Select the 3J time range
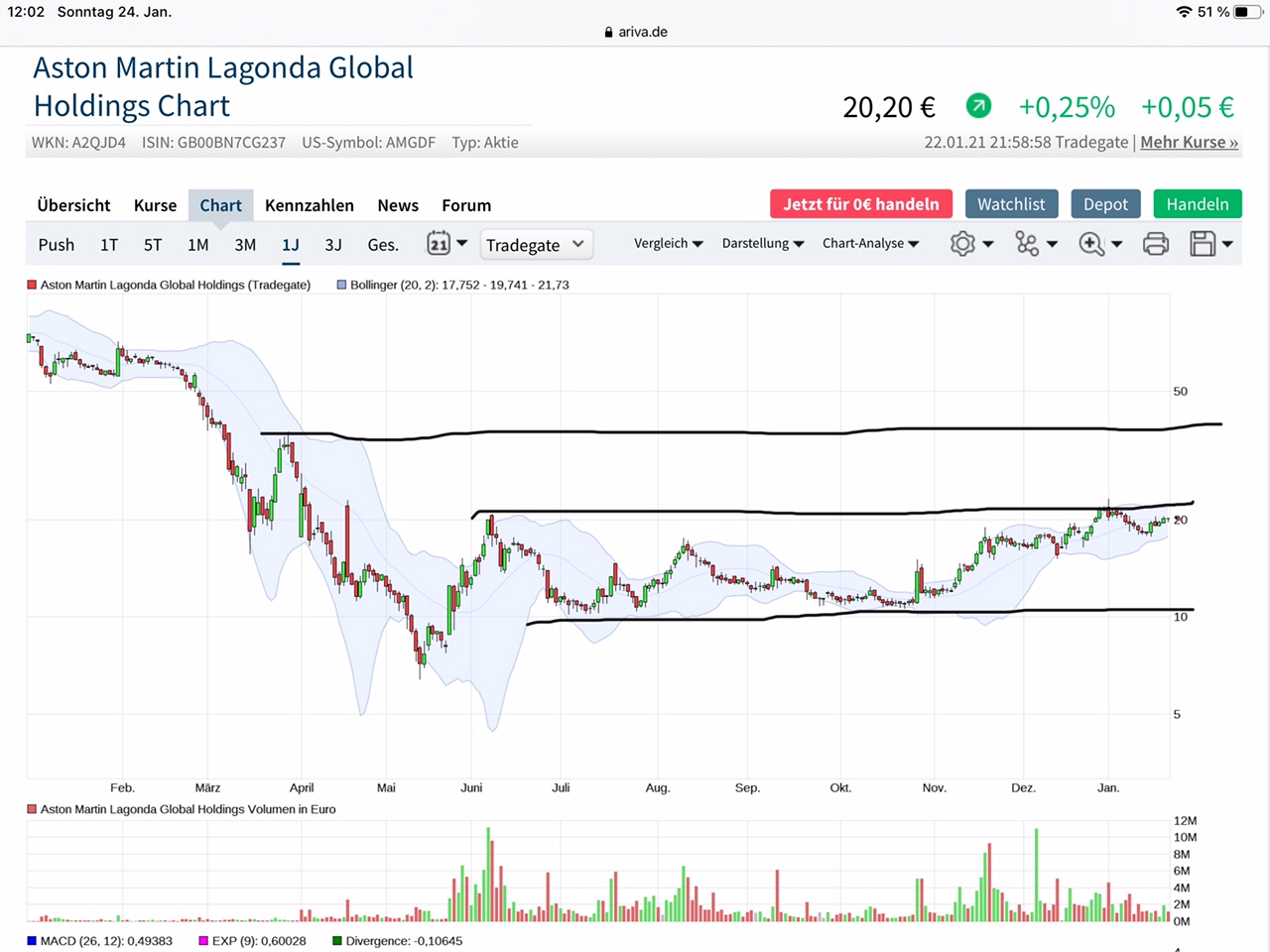 pyautogui.click(x=333, y=245)
